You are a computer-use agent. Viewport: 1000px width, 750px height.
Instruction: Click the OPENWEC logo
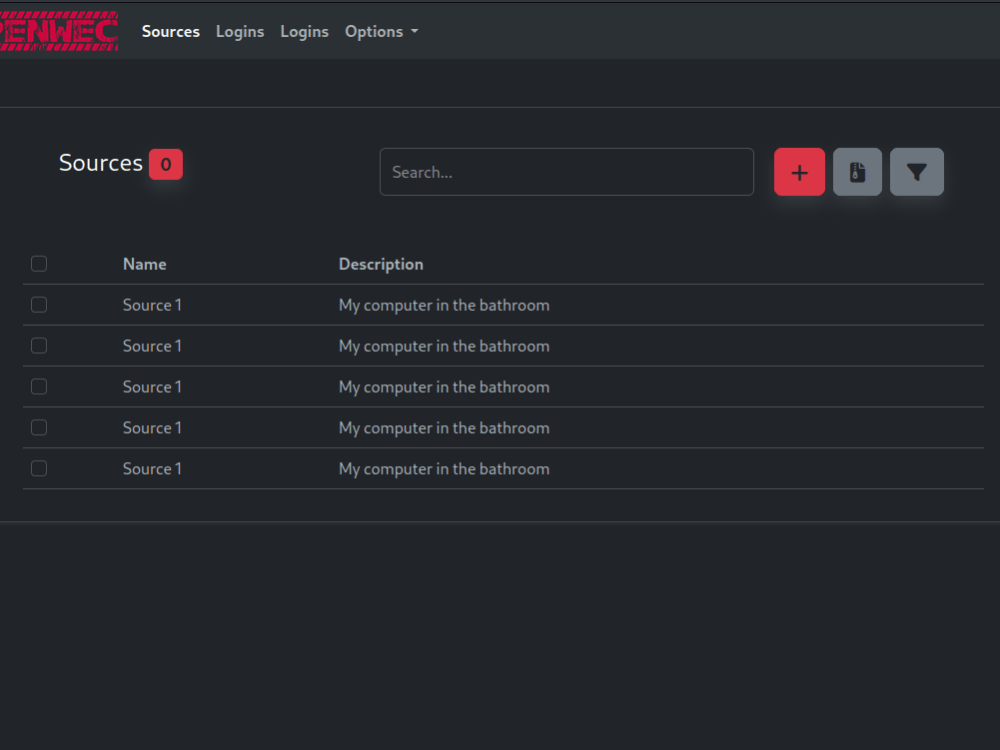click(x=59, y=31)
